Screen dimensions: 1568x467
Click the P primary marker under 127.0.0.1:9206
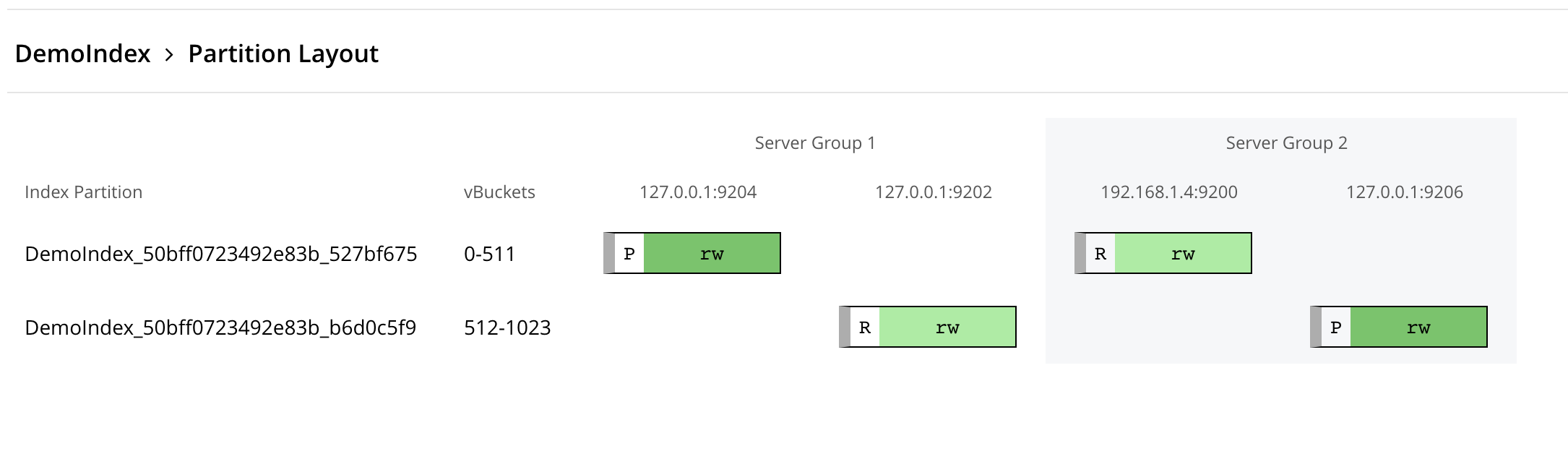click(1335, 327)
